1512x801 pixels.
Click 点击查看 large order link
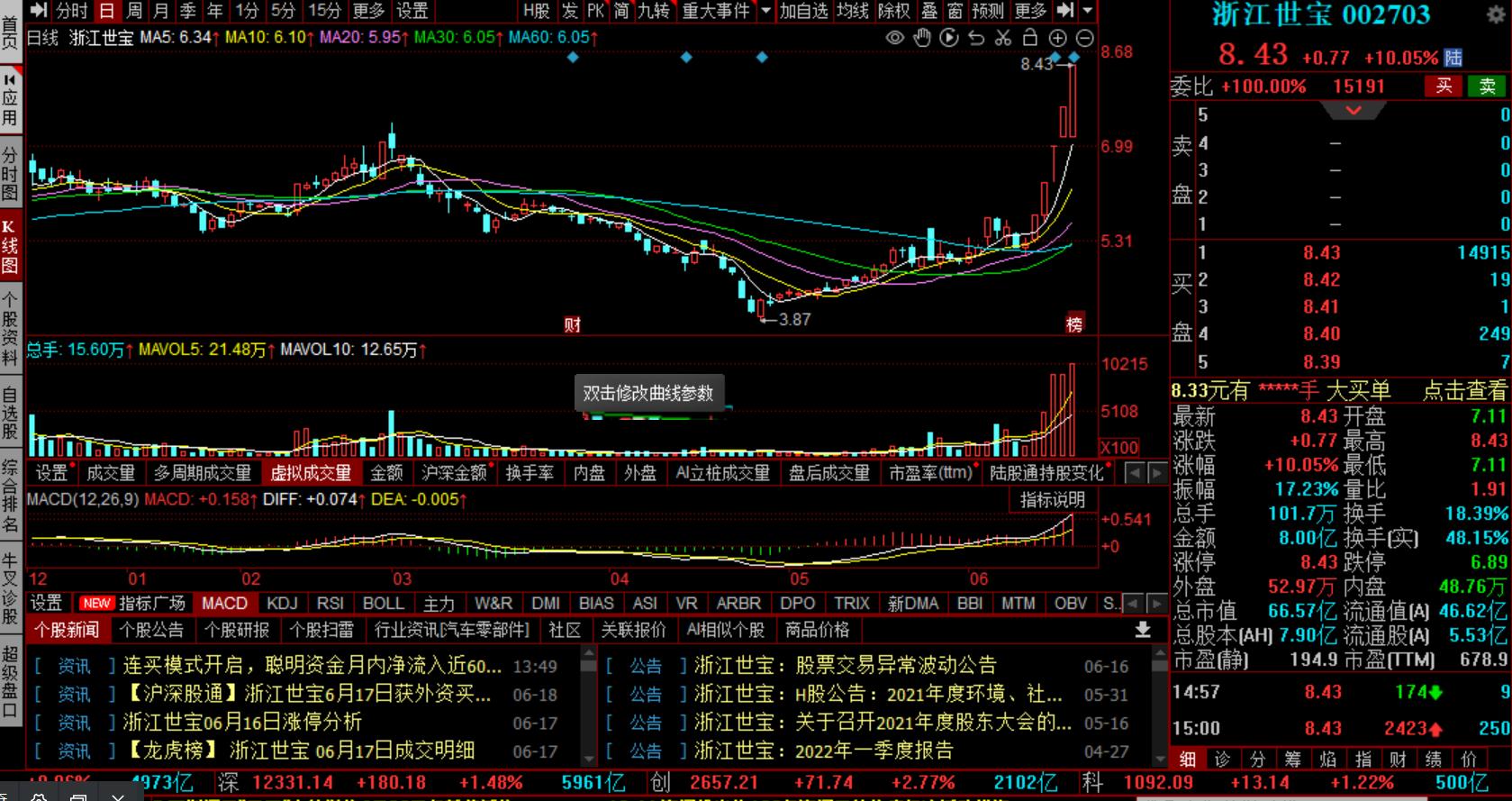[1464, 390]
